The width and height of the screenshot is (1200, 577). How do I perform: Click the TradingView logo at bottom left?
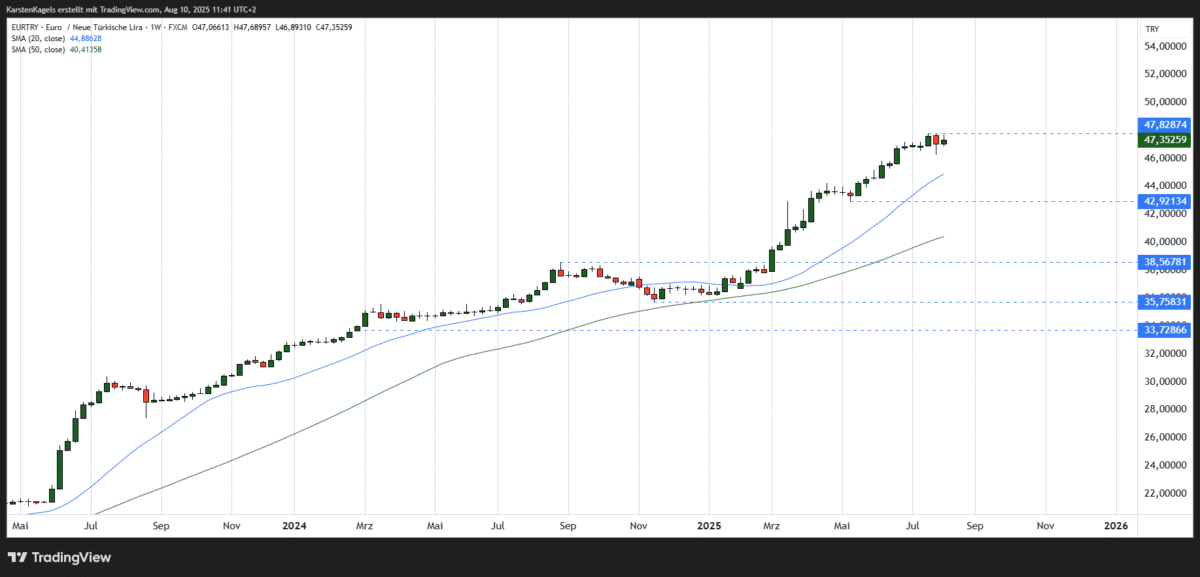point(60,557)
